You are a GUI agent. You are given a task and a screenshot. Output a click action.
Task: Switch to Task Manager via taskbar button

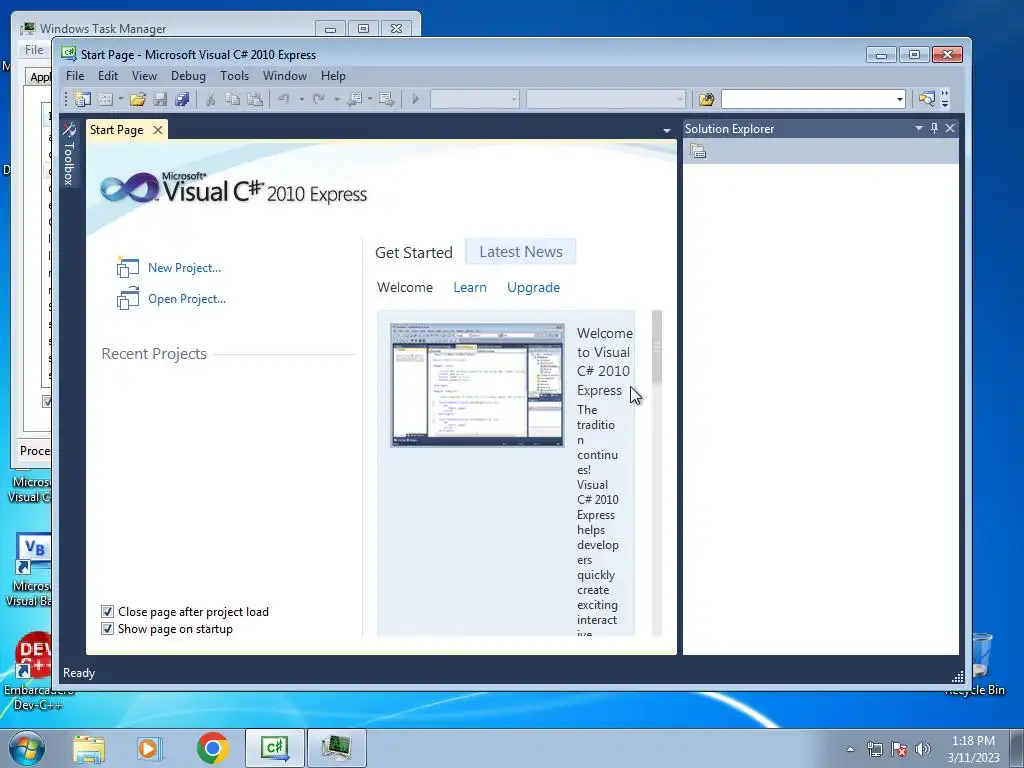tap(336, 748)
